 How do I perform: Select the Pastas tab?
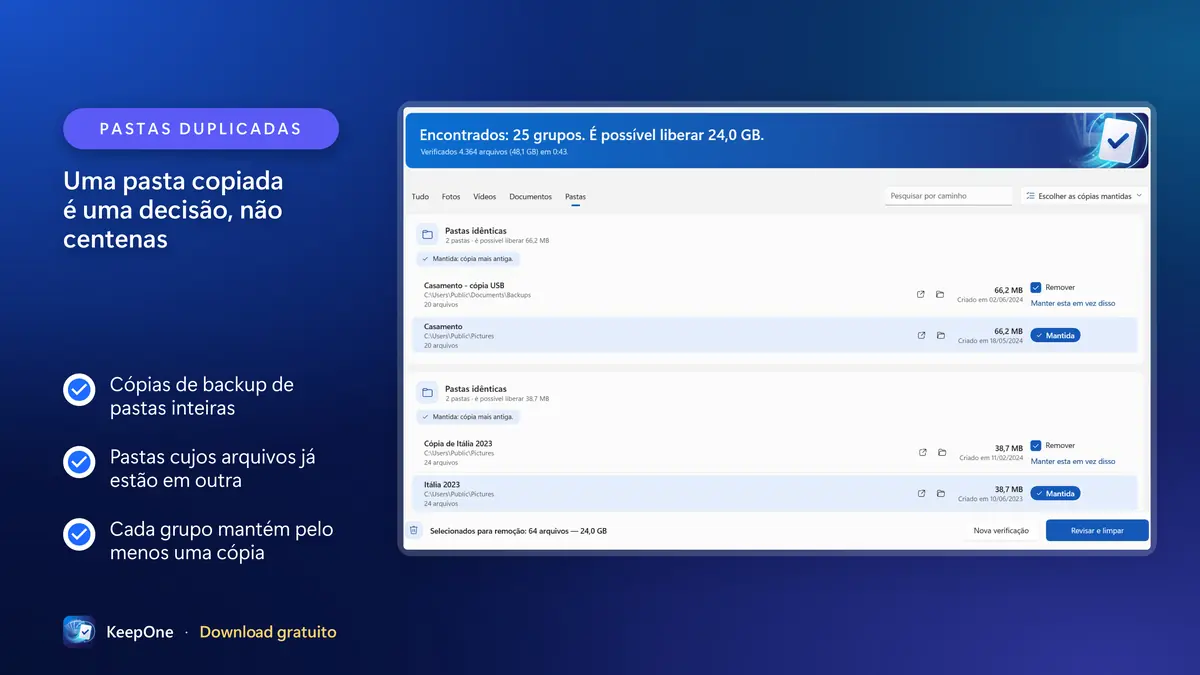coord(575,197)
